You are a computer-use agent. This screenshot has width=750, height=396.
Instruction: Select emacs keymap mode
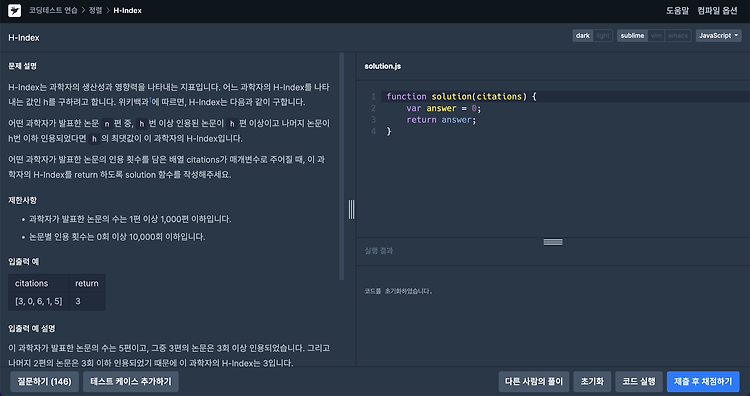click(678, 36)
